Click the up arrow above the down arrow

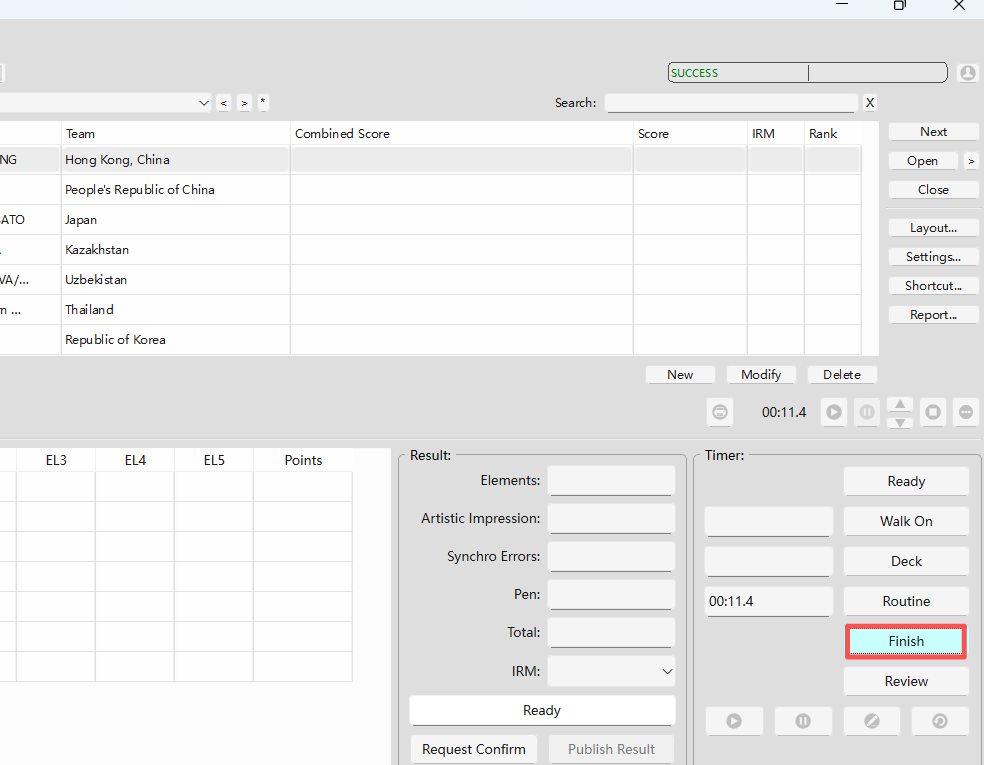point(900,404)
